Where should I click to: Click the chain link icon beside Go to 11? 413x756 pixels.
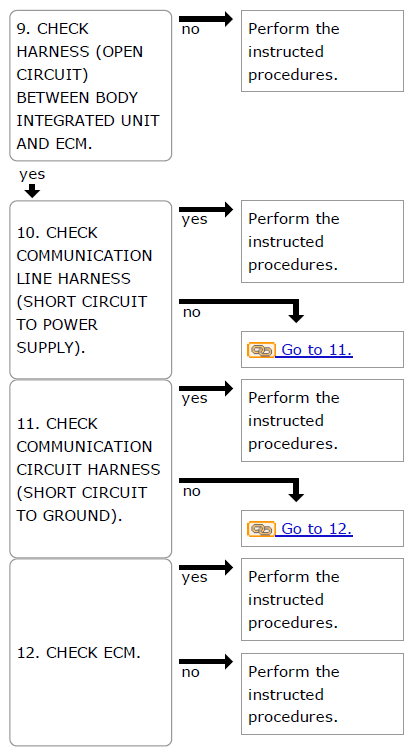coord(261,350)
